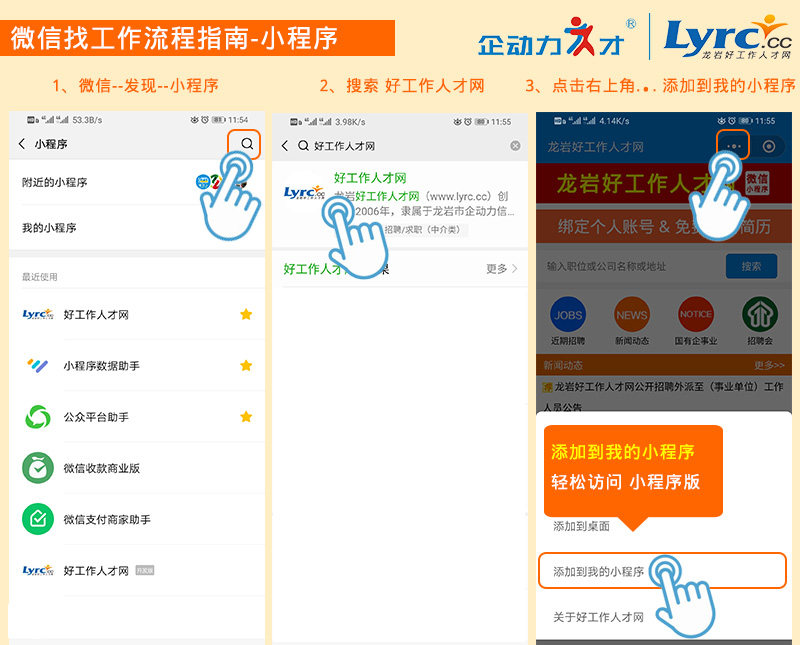Toggle the star next to 小程序数据助手
The width and height of the screenshot is (800, 645).
(x=246, y=366)
